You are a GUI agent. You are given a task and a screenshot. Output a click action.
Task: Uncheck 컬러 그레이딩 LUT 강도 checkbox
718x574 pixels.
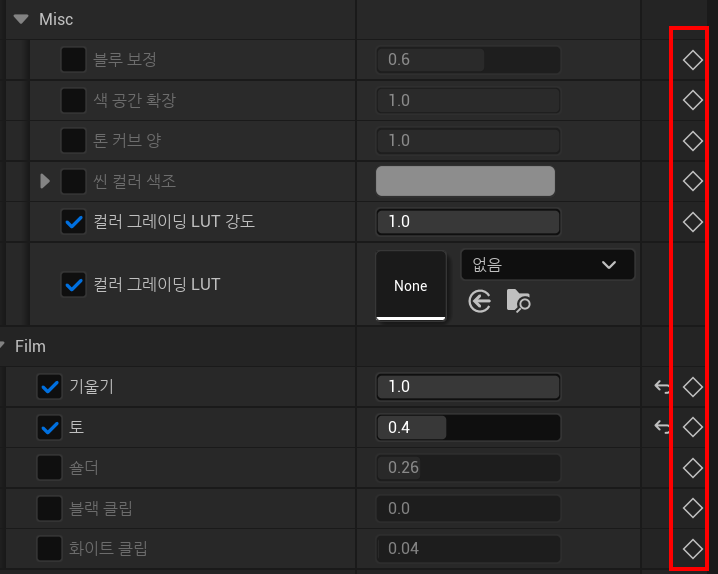[x=73, y=222]
